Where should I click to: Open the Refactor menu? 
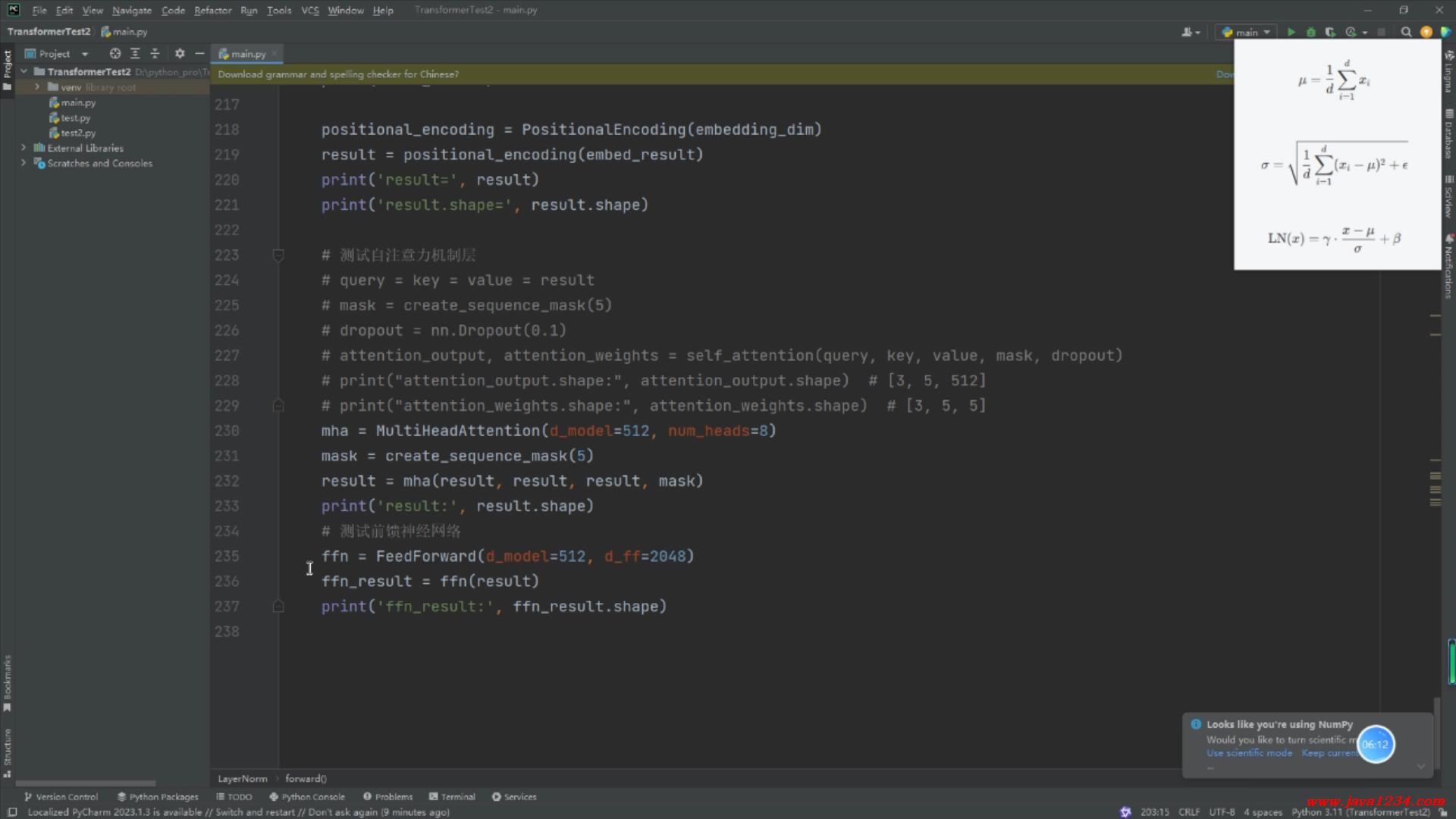[x=212, y=11]
